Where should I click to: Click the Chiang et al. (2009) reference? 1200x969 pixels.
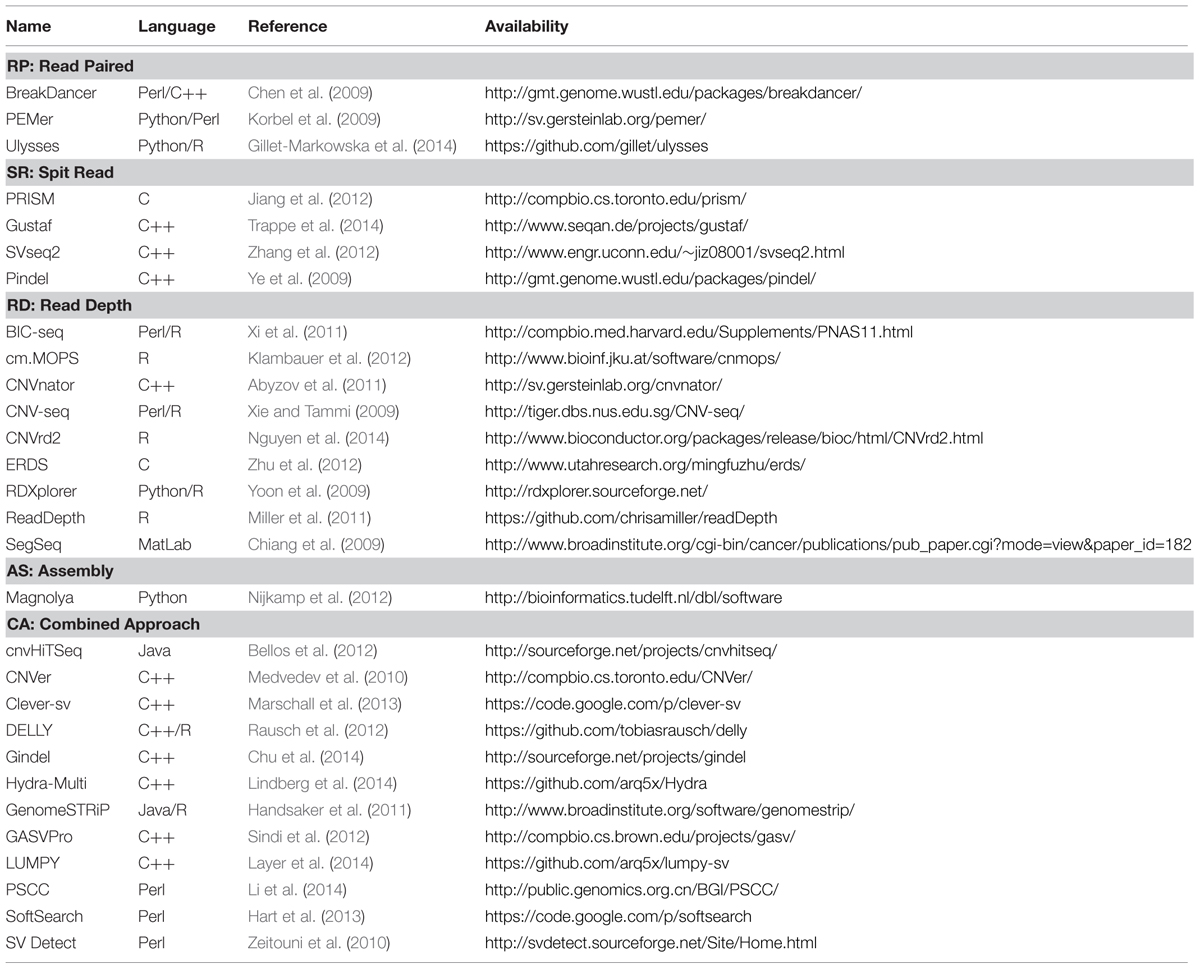(x=316, y=544)
